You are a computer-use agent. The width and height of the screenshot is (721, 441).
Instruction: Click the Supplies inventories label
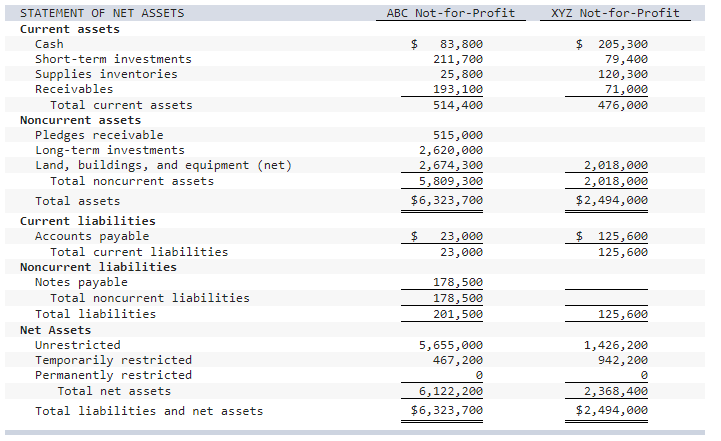click(106, 74)
